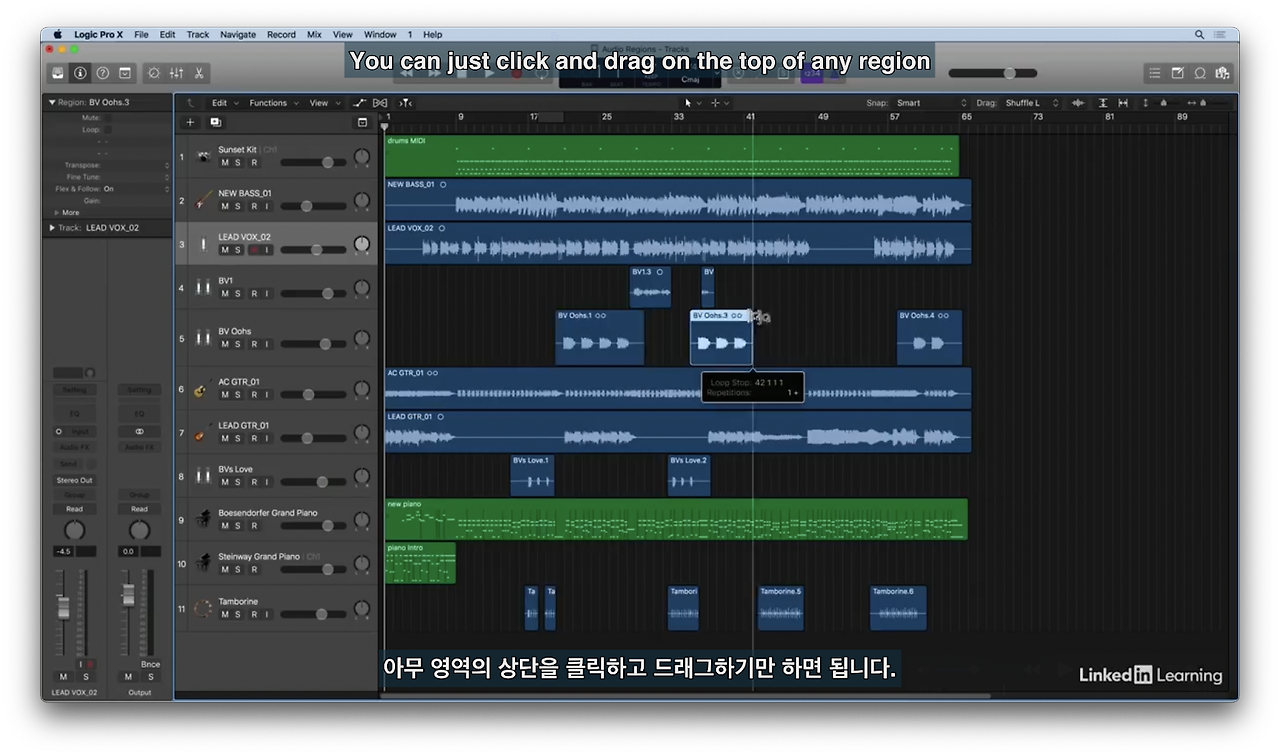Click the Apple menu logo
The image size is (1280, 756).
57,34
